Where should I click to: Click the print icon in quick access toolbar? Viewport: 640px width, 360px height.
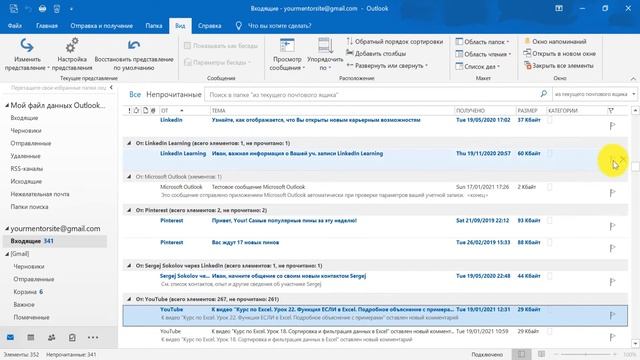[x=42, y=9]
